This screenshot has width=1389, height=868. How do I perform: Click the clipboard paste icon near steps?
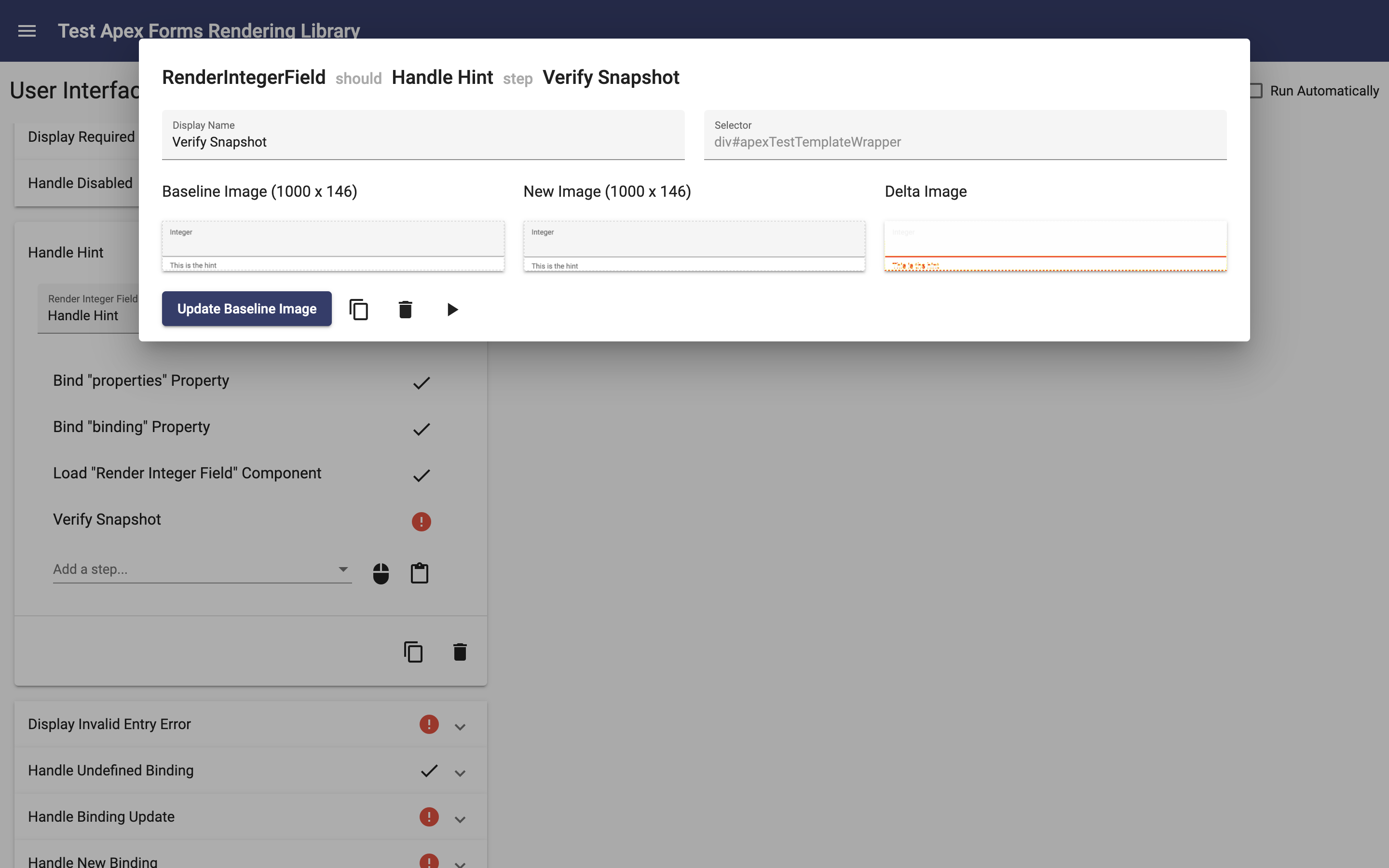click(x=419, y=572)
